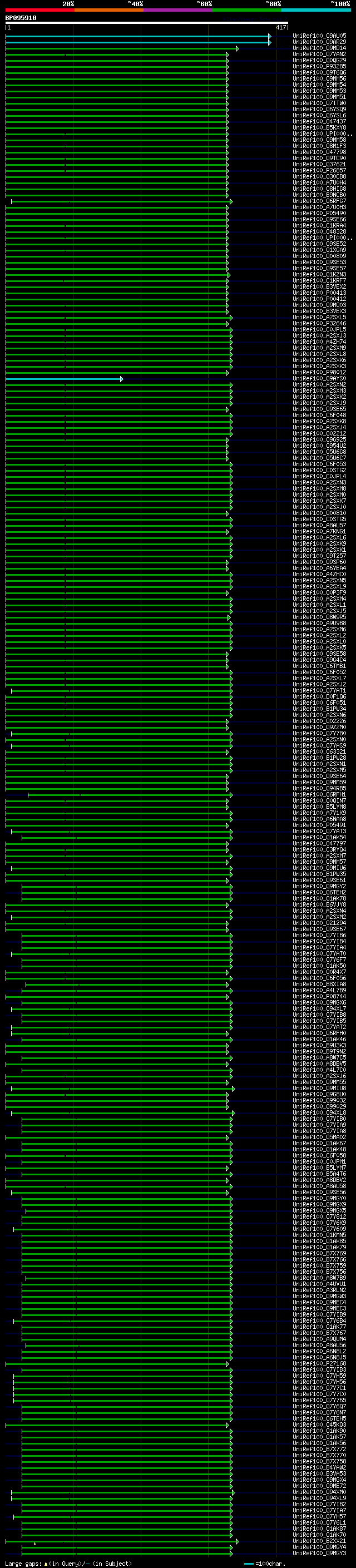Screen dimensions: 356x1568
Task: Open hit UniRef100_Q9MD14
Action: coord(319,48)
